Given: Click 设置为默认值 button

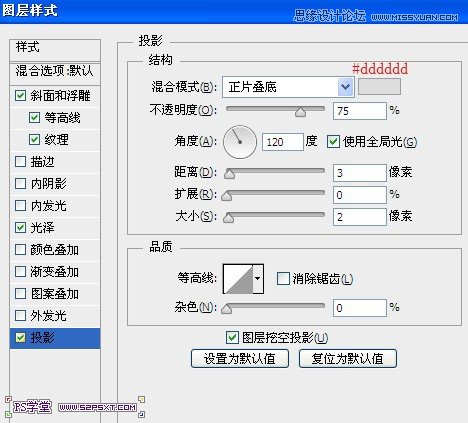Looking at the screenshot, I should click(x=240, y=359).
